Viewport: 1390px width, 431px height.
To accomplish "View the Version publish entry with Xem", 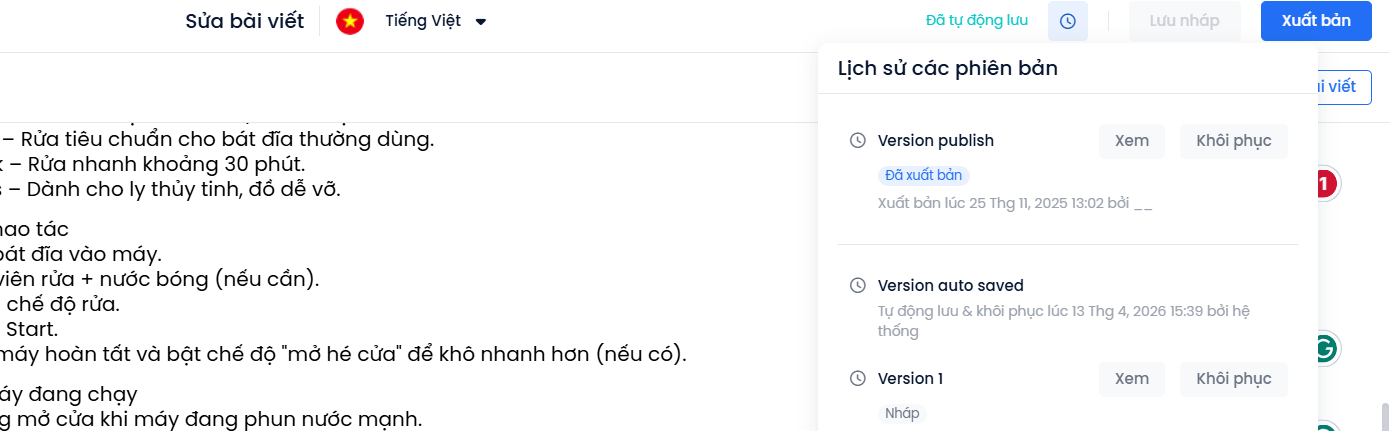I will [x=1132, y=141].
